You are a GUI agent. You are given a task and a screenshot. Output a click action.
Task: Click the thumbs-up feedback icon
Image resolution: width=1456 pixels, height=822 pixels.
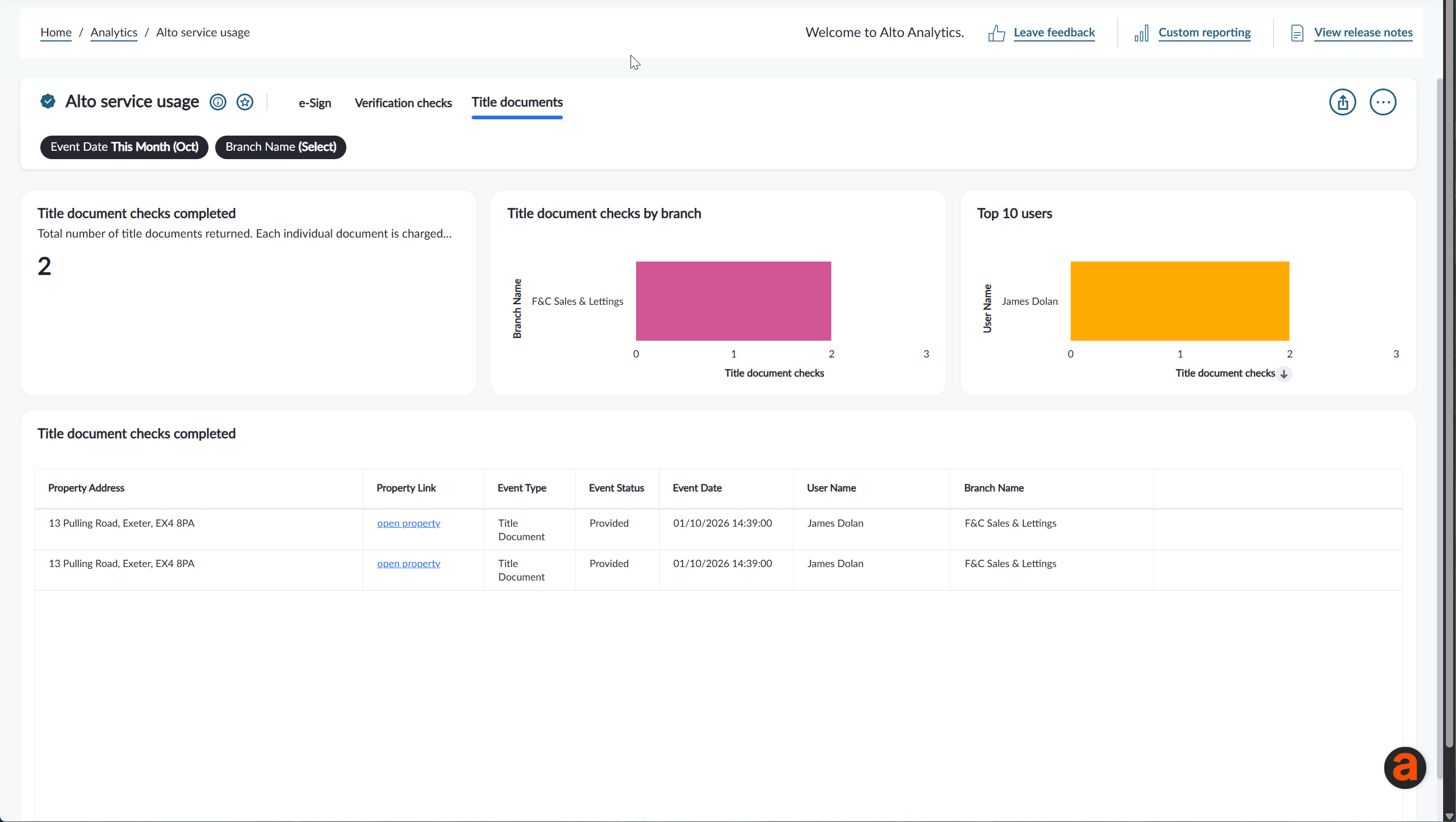[x=996, y=33]
